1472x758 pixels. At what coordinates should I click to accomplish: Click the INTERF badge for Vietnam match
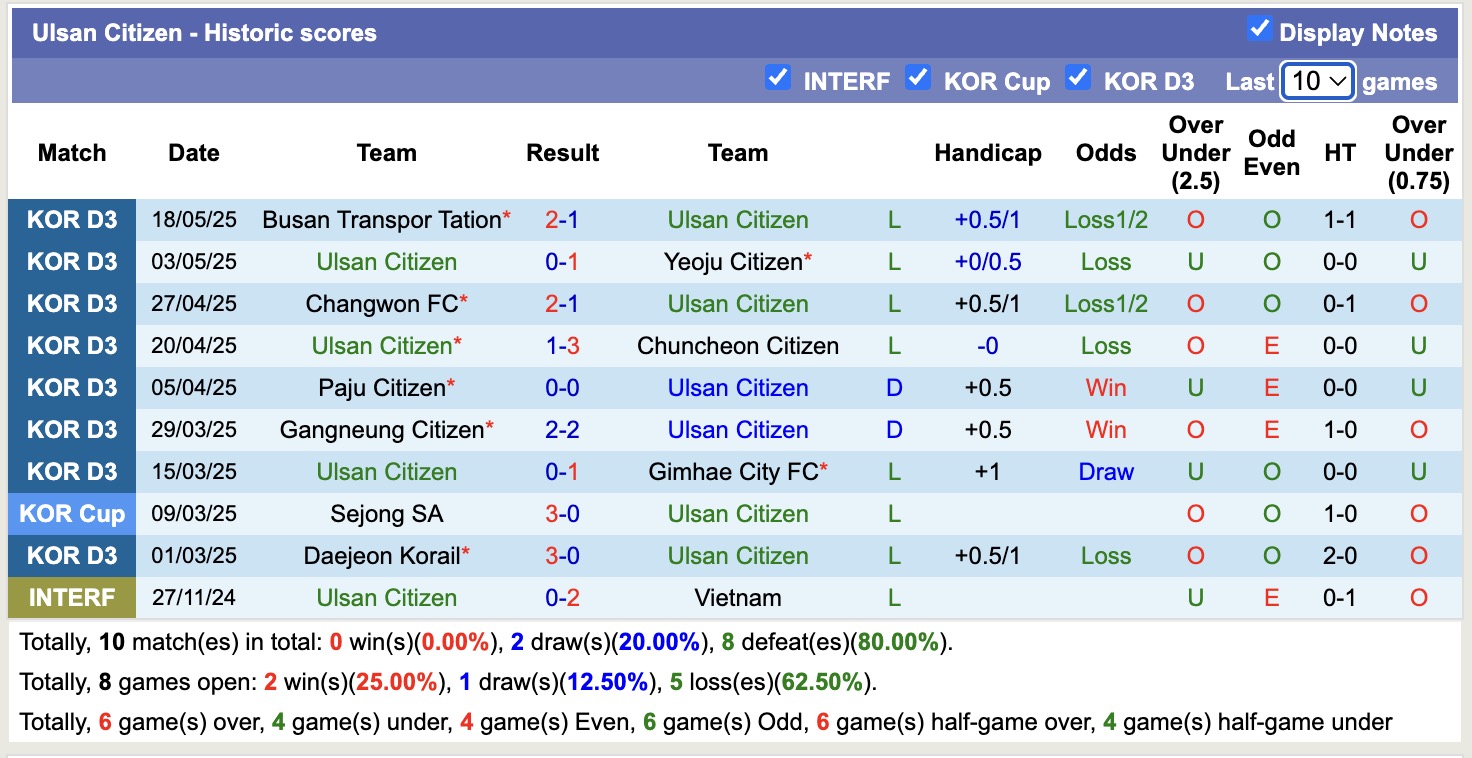[x=72, y=597]
